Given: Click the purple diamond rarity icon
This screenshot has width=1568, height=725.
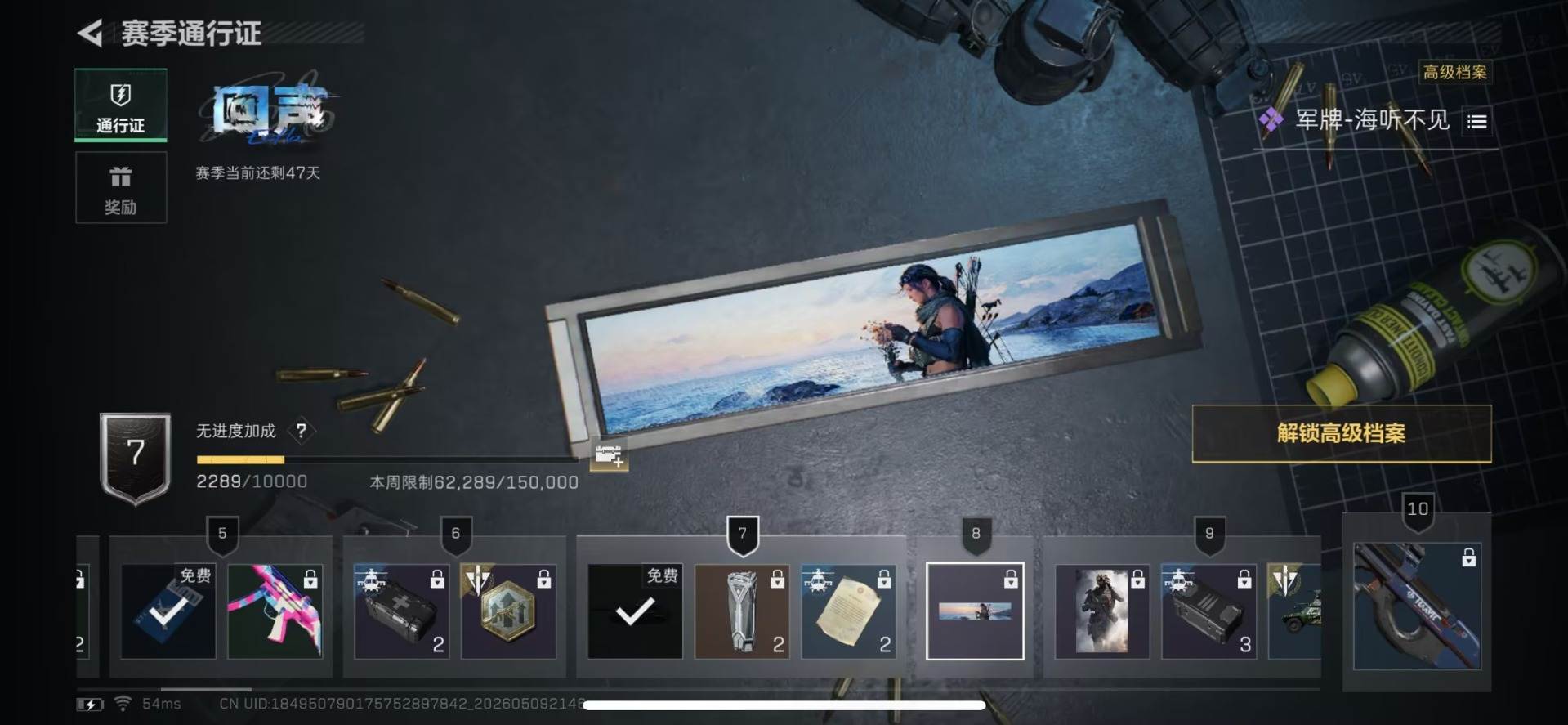Looking at the screenshot, I should click(1271, 121).
